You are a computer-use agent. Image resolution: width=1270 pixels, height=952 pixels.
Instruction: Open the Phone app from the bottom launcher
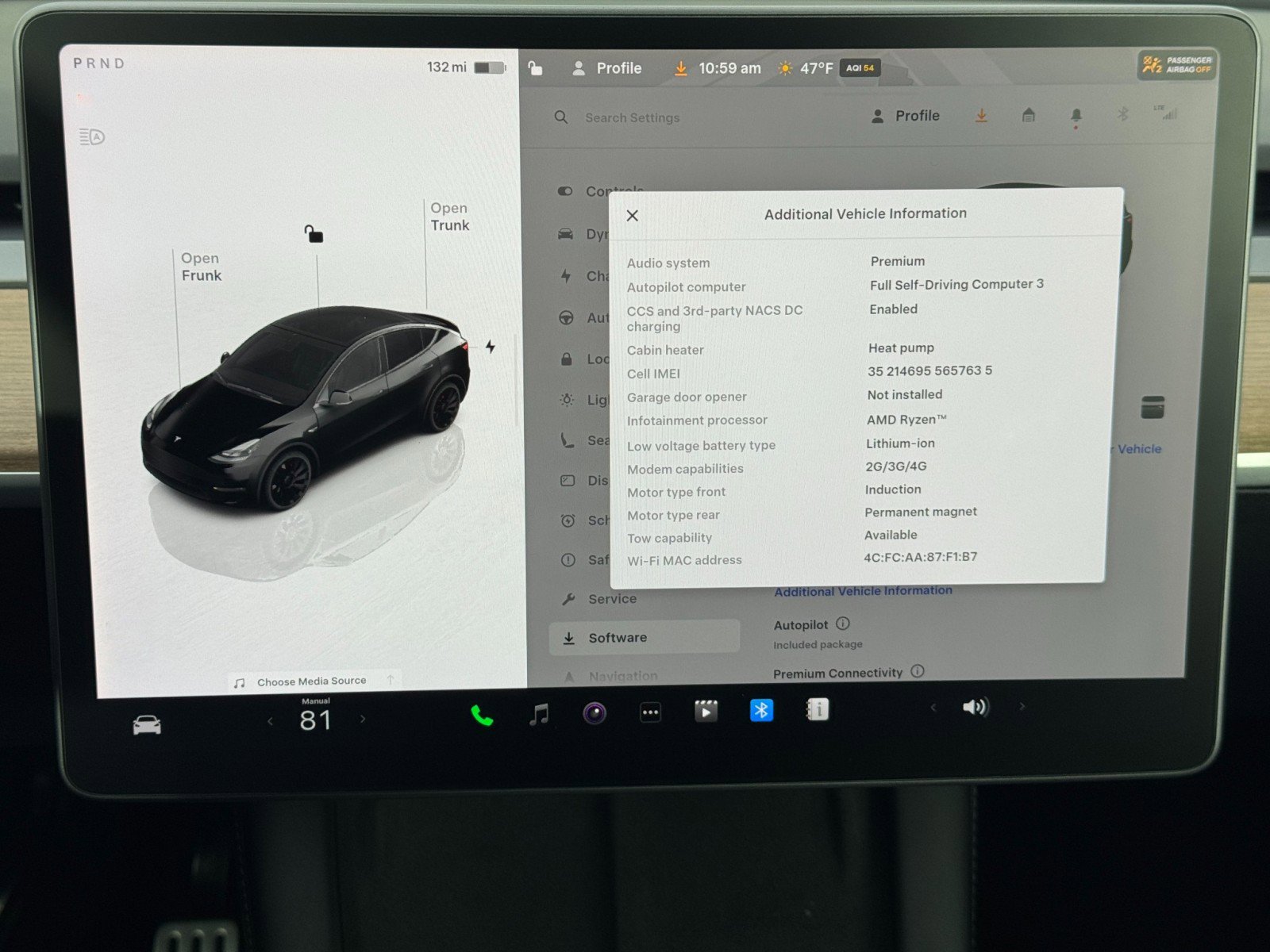click(x=482, y=712)
